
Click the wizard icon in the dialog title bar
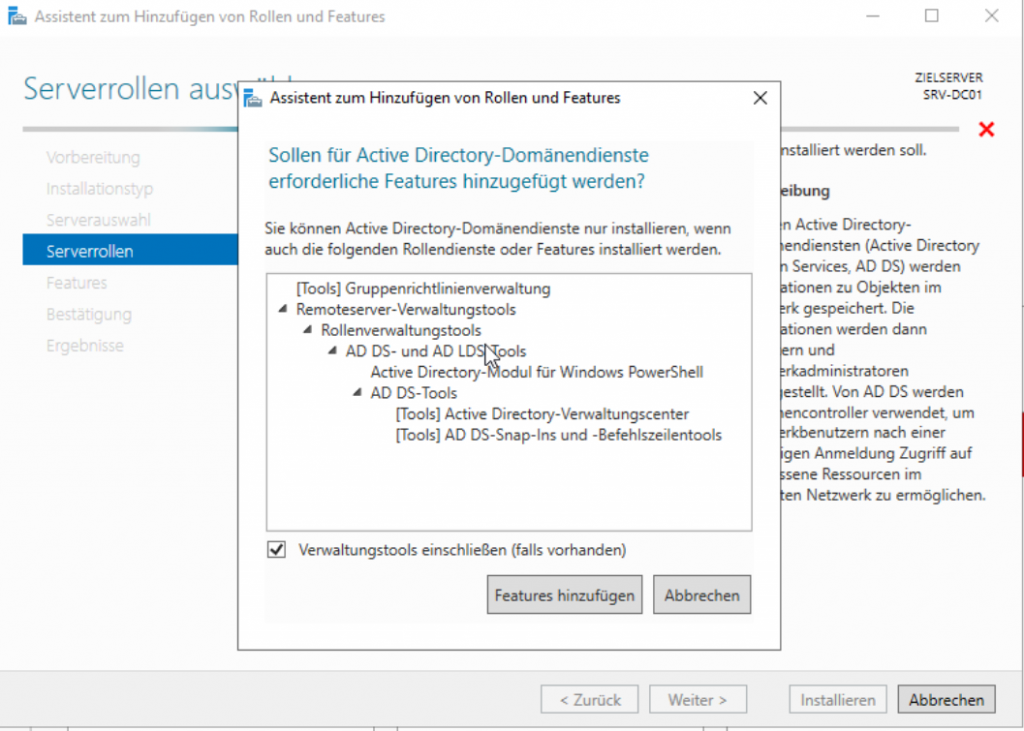pos(254,98)
